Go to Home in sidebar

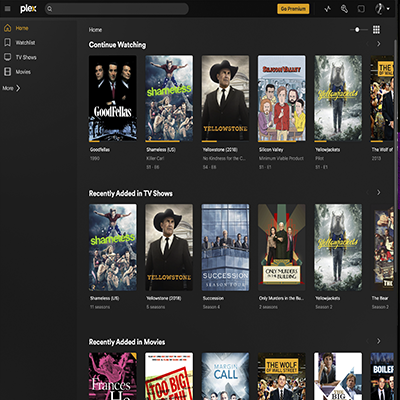point(22,28)
